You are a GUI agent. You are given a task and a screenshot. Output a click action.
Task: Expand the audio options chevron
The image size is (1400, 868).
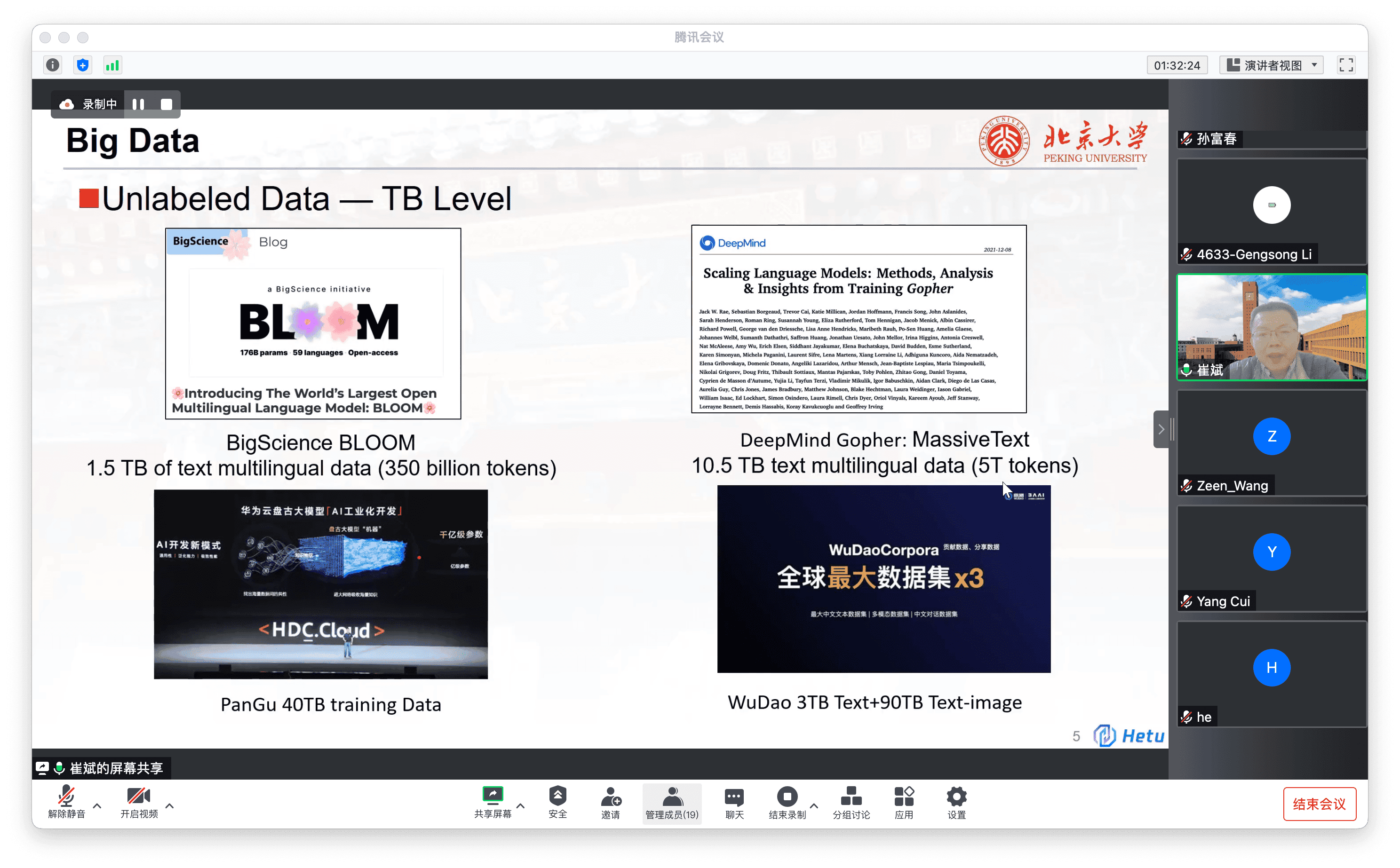pyautogui.click(x=97, y=806)
